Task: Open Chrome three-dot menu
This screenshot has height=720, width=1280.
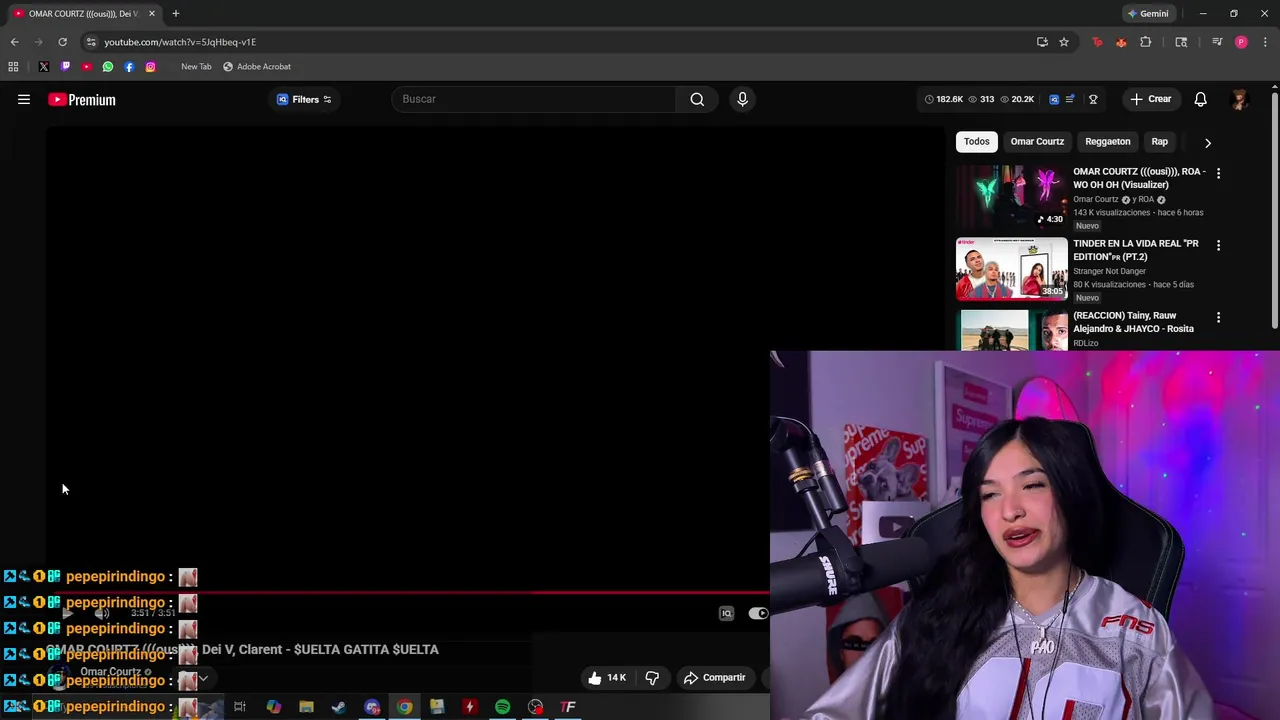Action: pos(1265,42)
